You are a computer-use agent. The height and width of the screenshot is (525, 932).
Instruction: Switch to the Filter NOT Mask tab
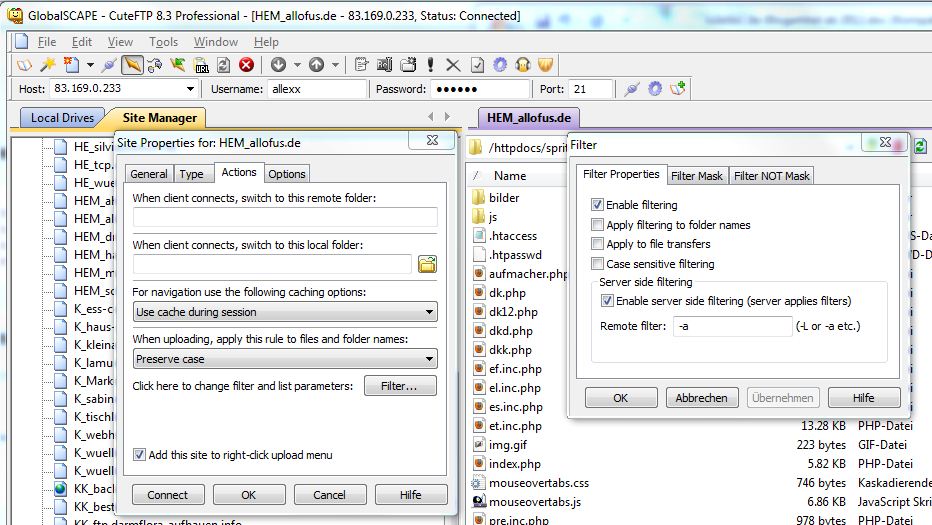772,175
